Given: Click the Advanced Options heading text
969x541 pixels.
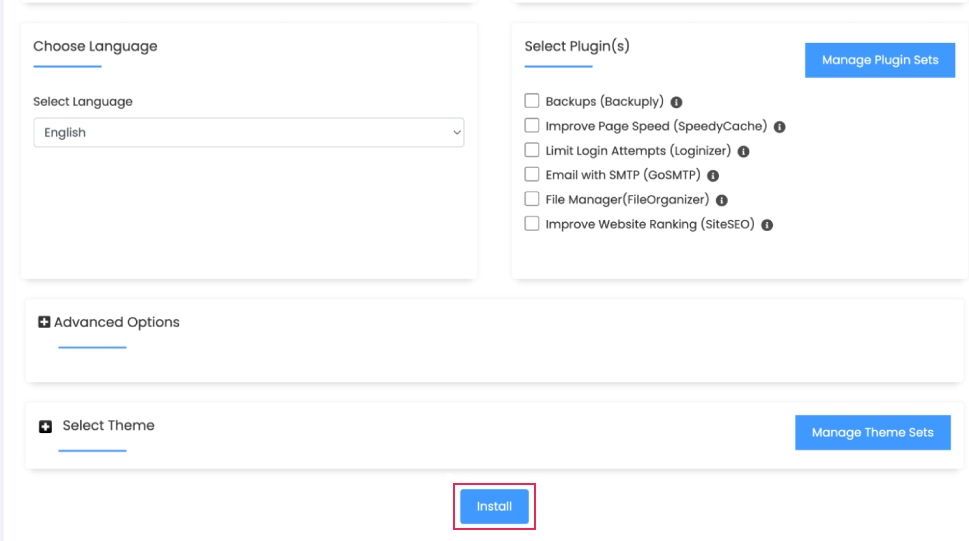Looking at the screenshot, I should [117, 322].
